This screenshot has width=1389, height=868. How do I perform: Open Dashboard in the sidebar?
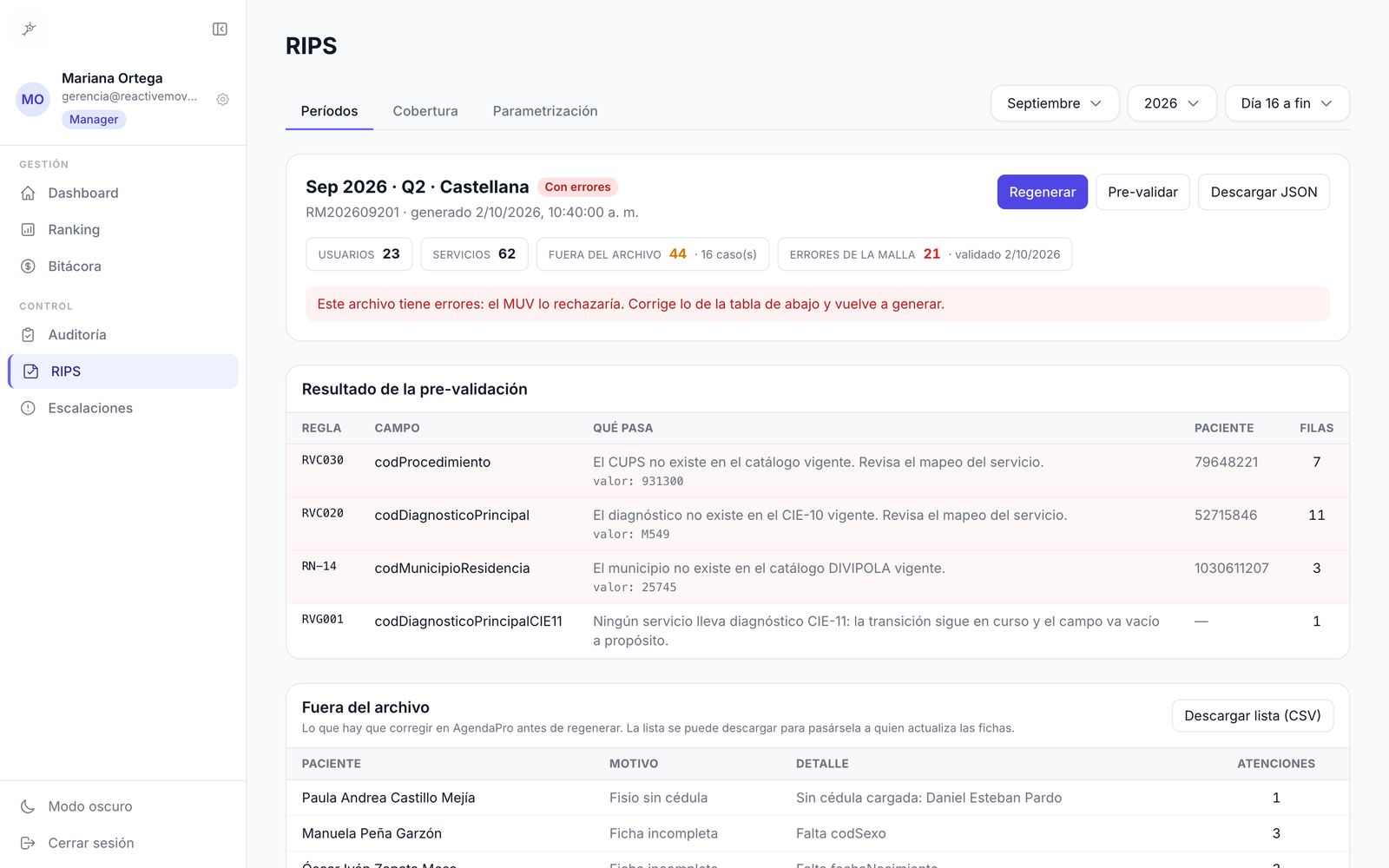[123, 193]
